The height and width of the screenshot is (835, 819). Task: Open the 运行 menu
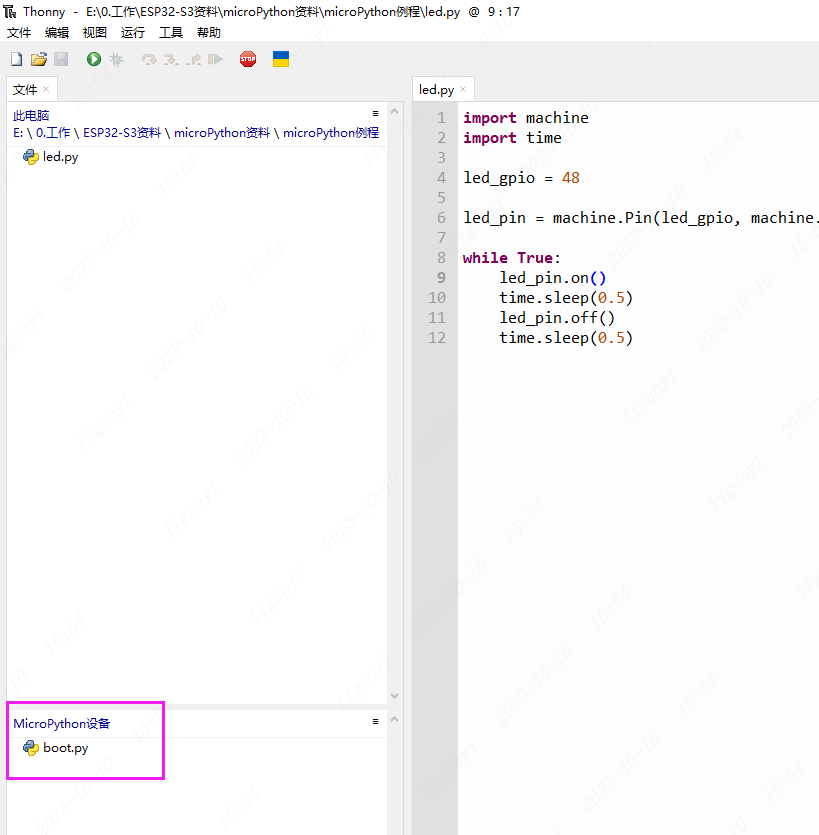point(133,33)
